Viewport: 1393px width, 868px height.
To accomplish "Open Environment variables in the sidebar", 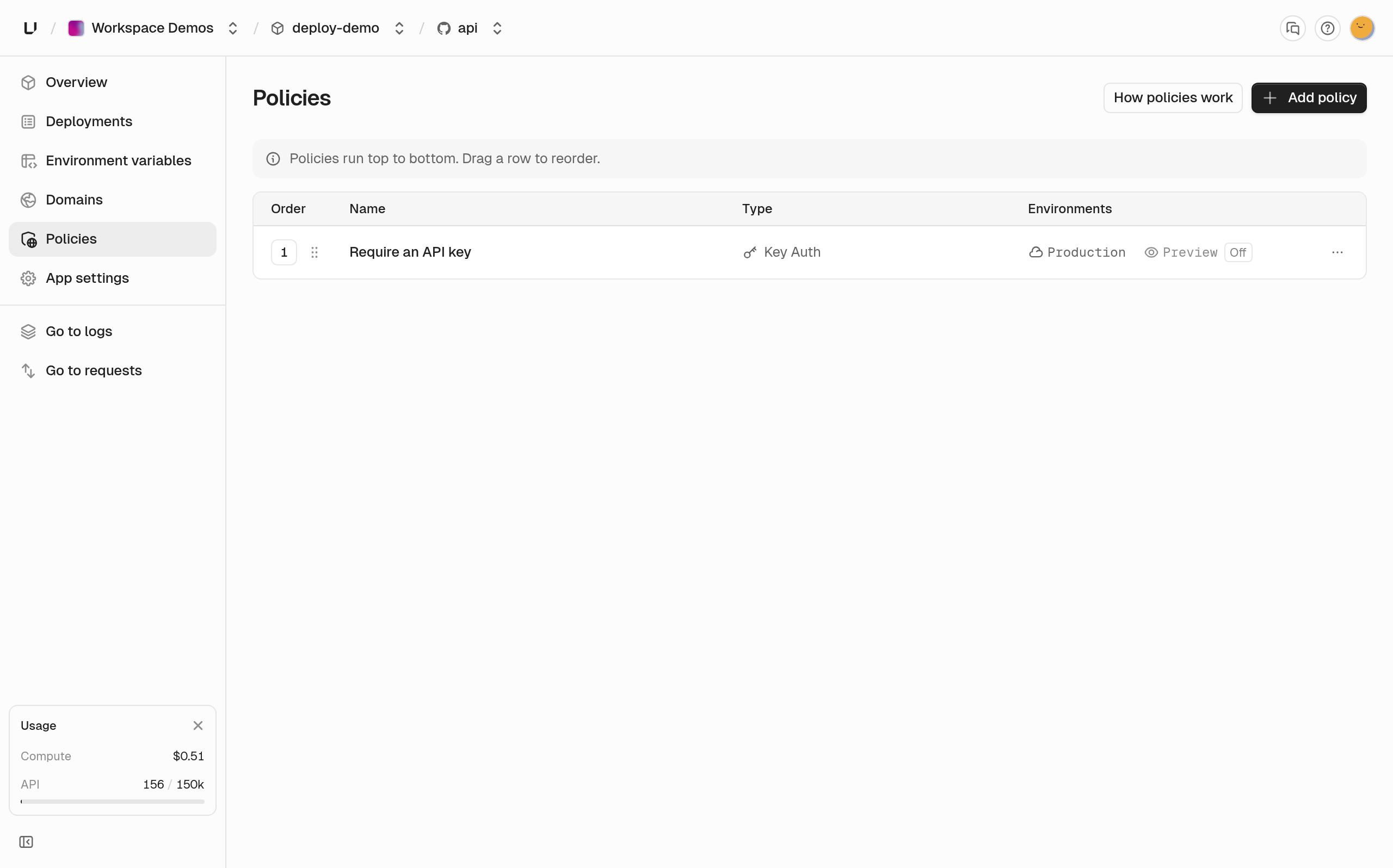I will [x=113, y=161].
